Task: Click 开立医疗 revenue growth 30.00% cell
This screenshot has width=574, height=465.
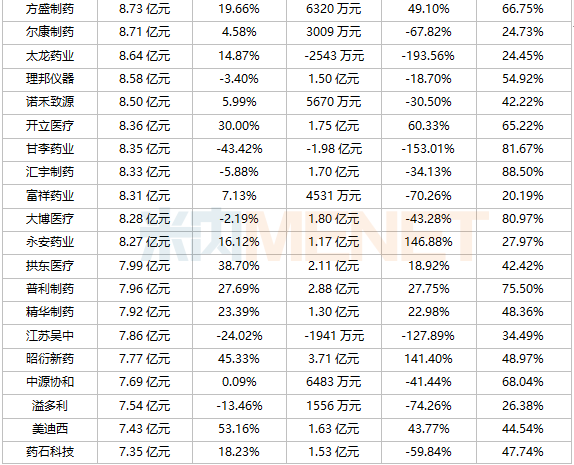Action: point(239,126)
